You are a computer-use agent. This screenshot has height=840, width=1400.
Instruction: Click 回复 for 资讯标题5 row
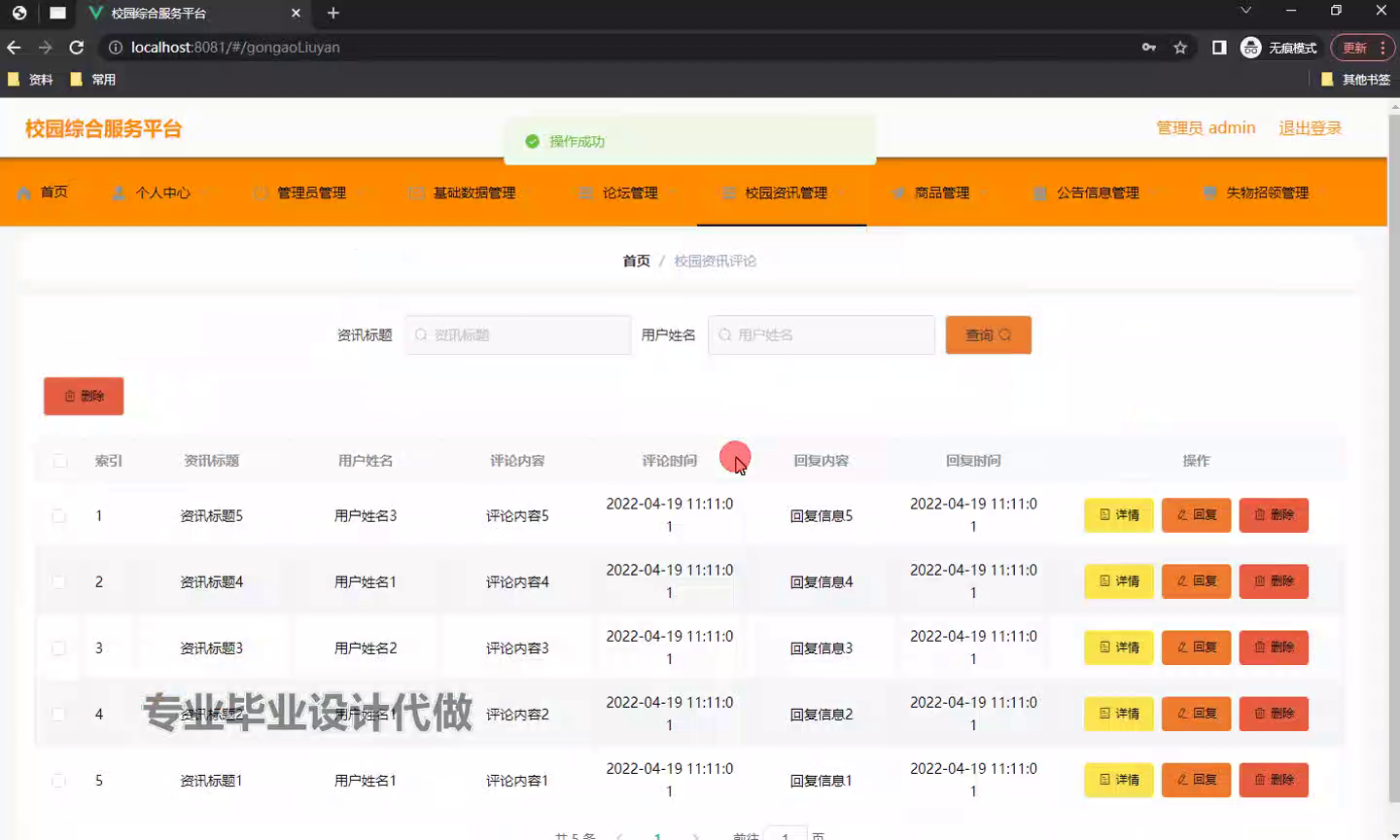coord(1197,515)
